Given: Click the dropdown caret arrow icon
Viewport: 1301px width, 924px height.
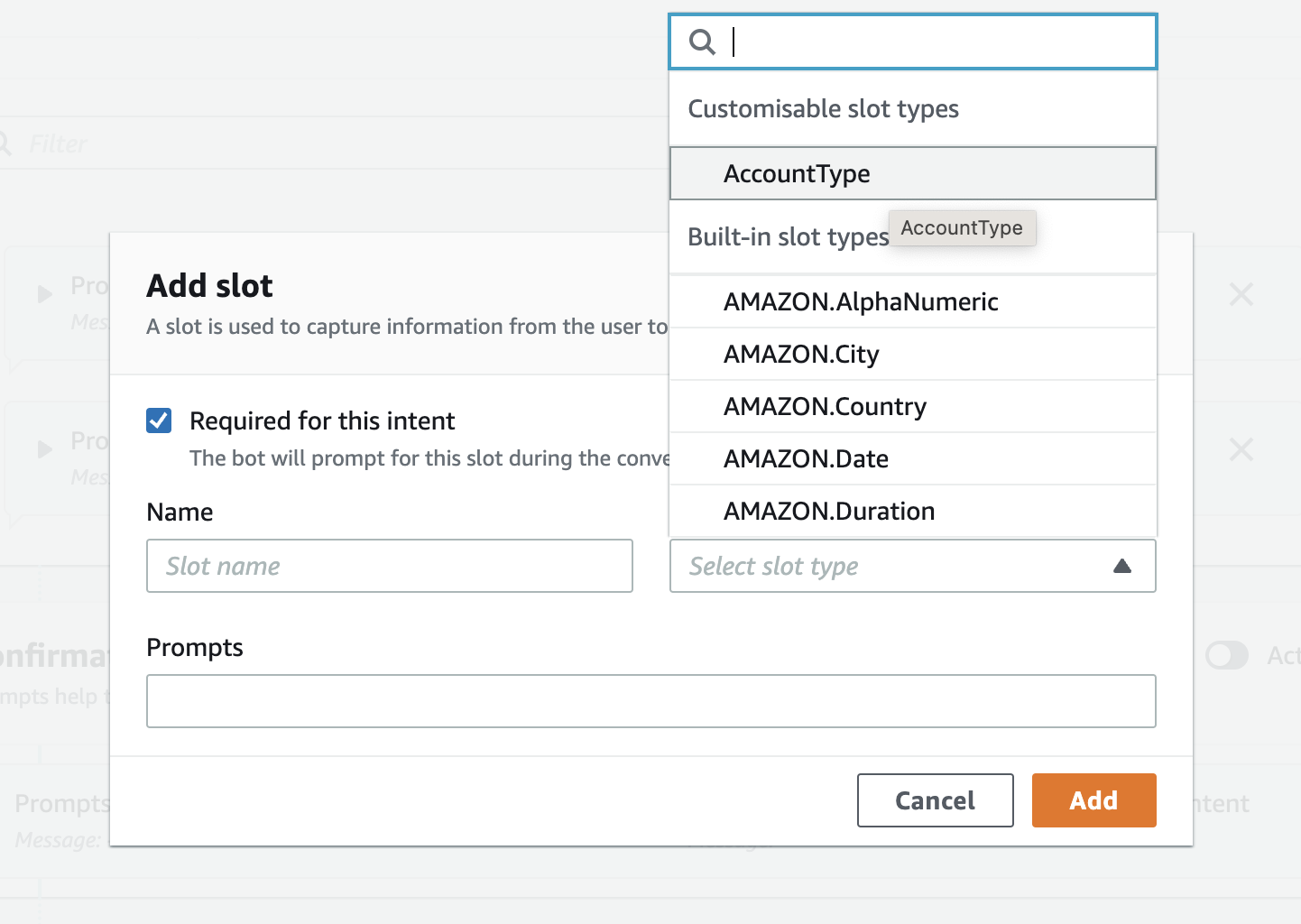Looking at the screenshot, I should pos(1122,566).
